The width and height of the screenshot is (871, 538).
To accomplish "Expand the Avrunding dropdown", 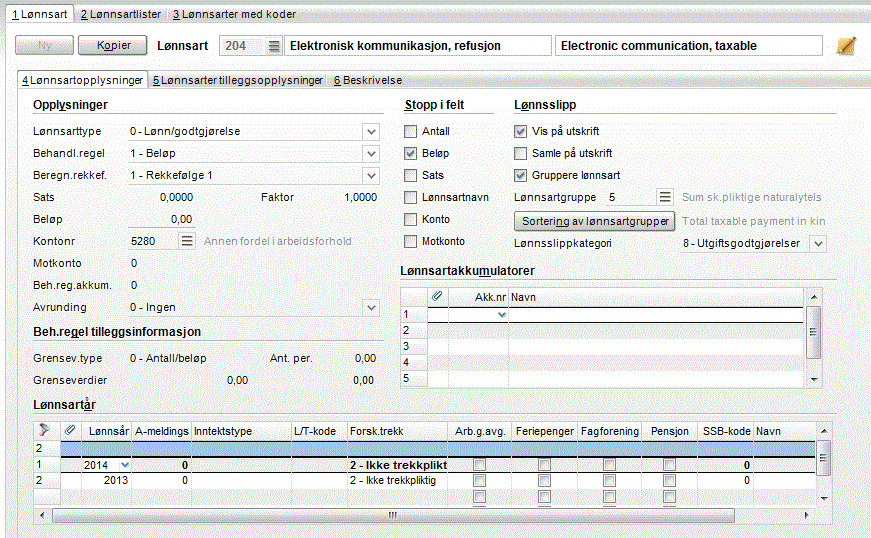I will [372, 307].
